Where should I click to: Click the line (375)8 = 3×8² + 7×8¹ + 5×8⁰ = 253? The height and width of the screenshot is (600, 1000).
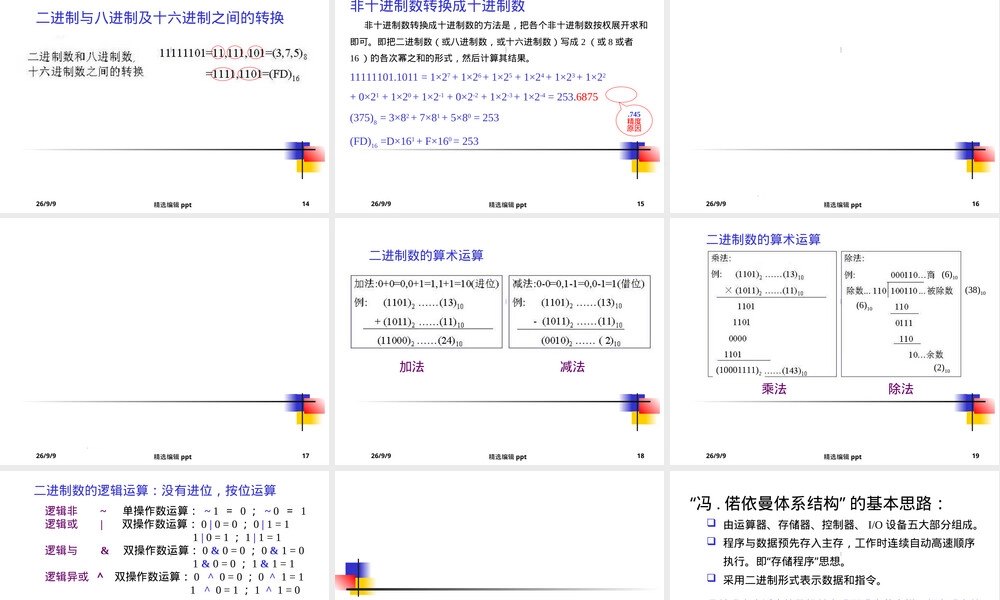tap(424, 118)
